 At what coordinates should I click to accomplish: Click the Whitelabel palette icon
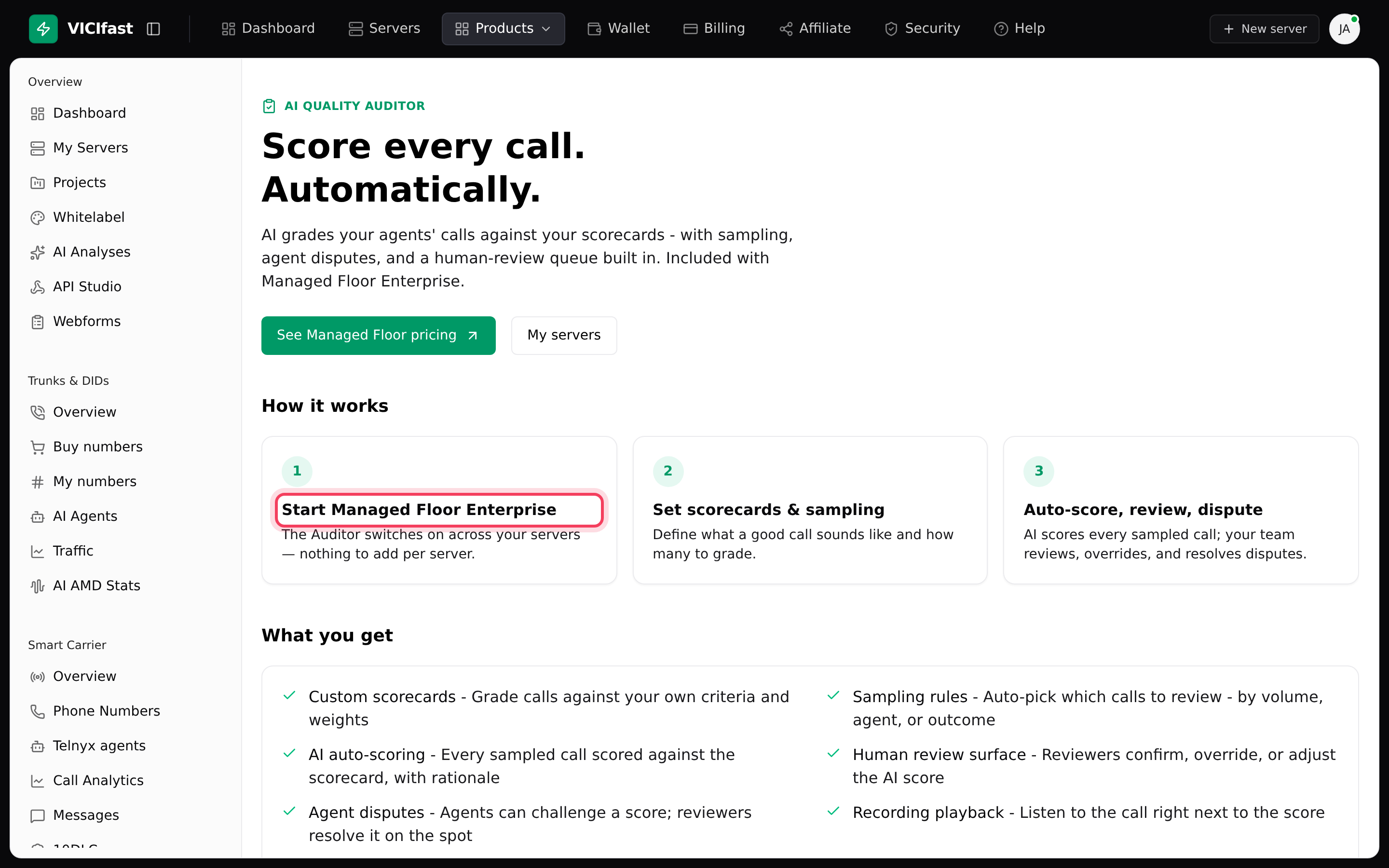[x=38, y=217]
